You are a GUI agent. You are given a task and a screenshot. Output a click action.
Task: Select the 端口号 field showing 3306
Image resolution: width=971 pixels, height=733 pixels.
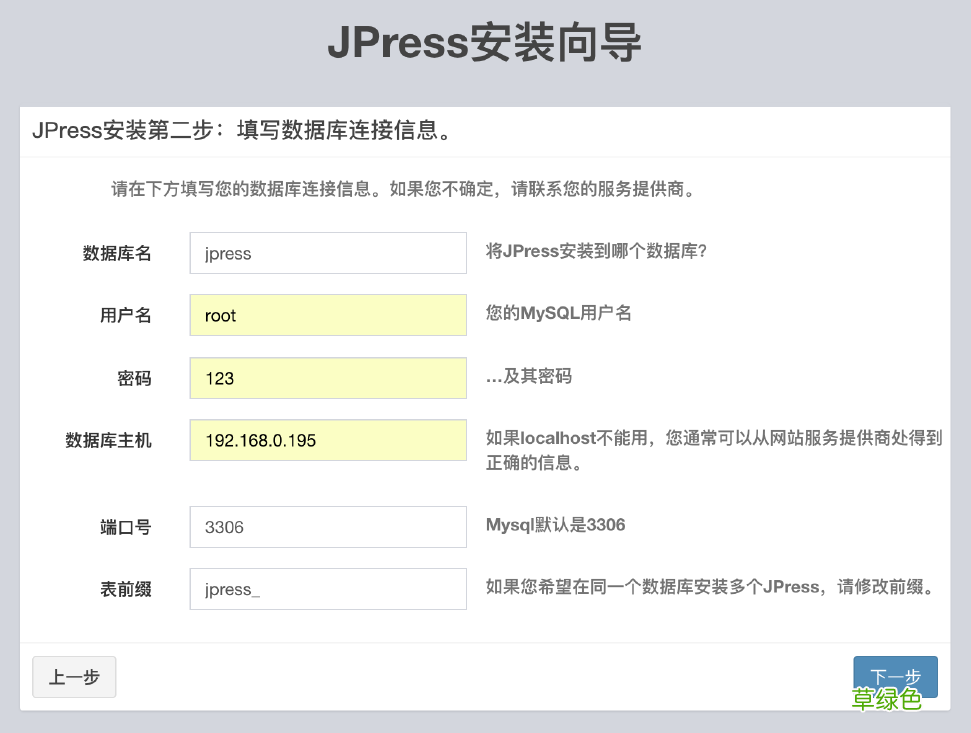pos(327,526)
